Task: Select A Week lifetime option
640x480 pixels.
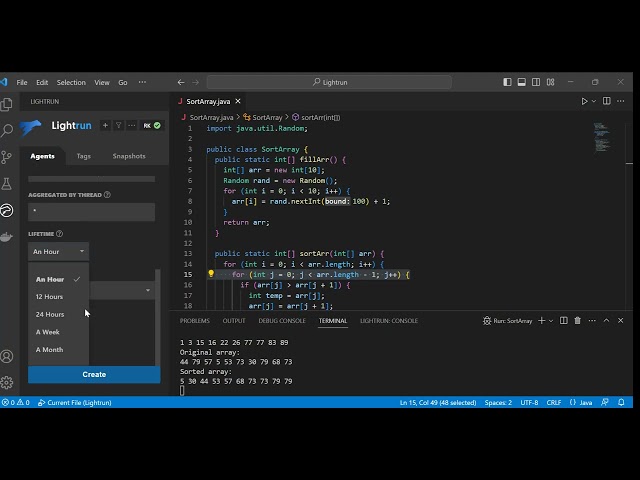Action: [x=58, y=332]
